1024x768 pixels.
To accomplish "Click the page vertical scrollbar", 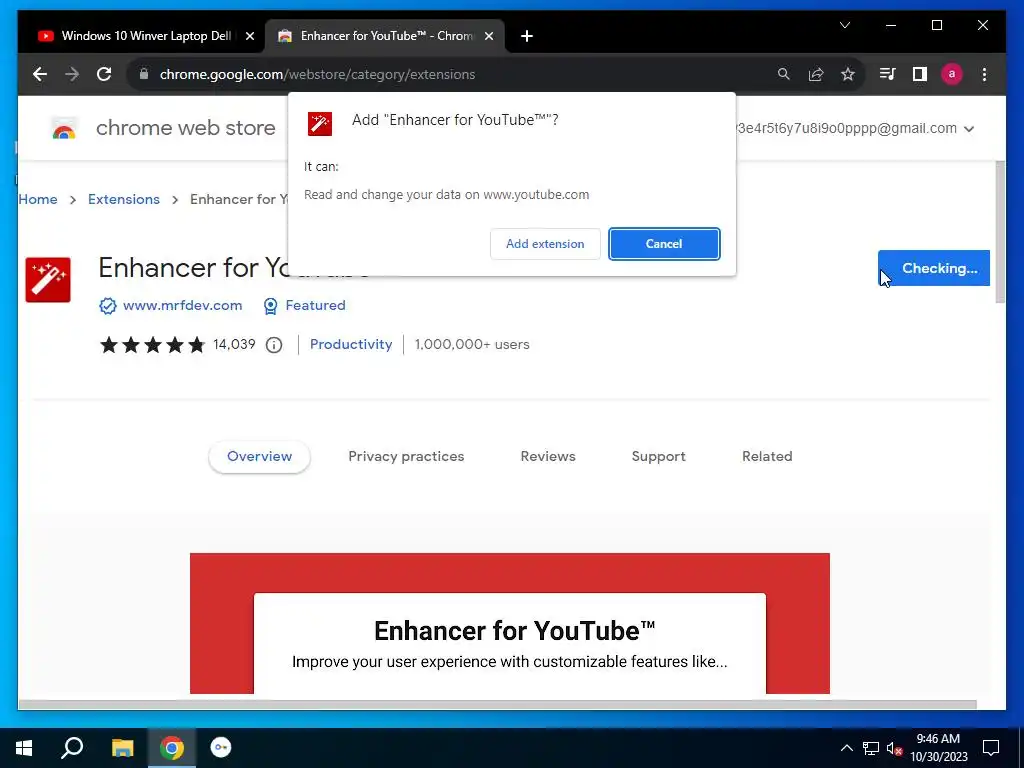I will click(1000, 232).
